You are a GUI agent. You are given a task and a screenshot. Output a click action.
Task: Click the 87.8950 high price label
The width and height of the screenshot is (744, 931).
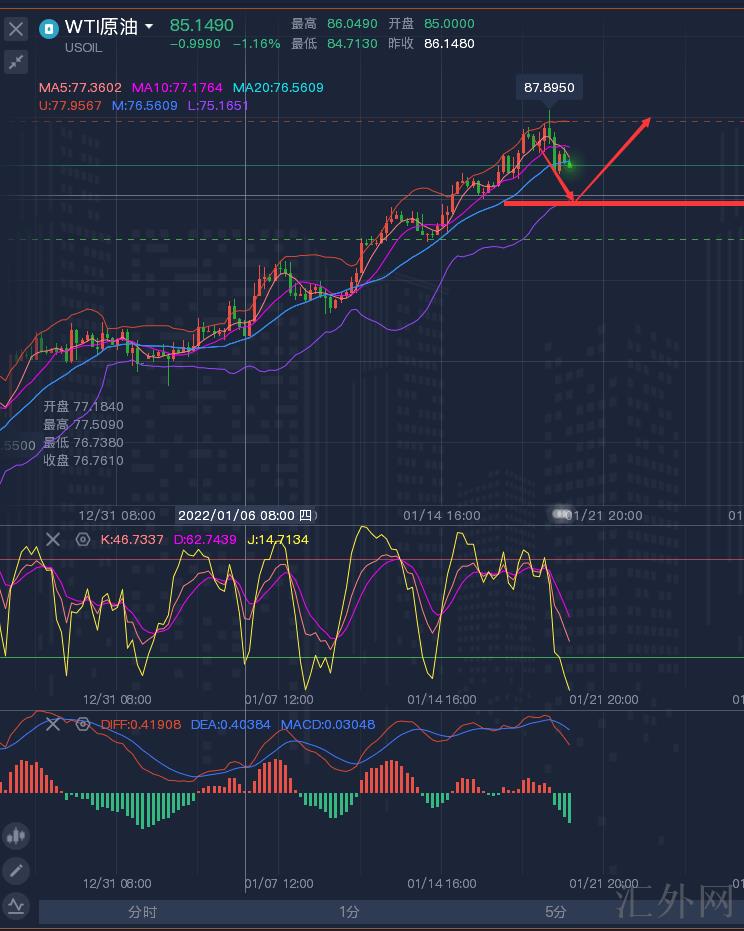click(x=549, y=88)
